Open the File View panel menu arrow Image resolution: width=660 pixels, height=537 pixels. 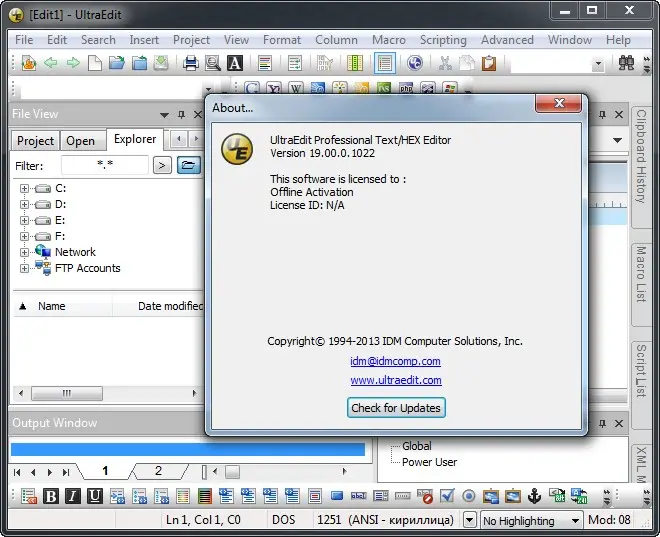[x=165, y=115]
